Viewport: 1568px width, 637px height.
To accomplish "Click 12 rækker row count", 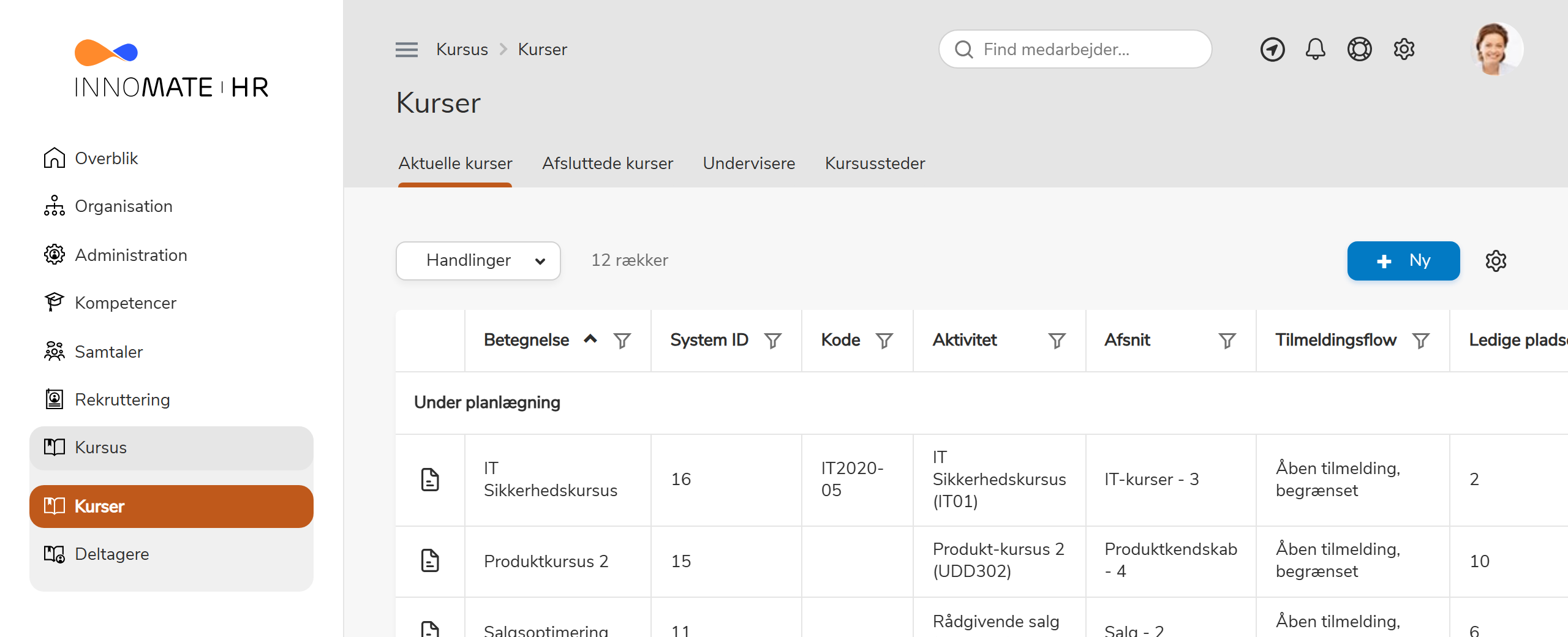I will (629, 260).
